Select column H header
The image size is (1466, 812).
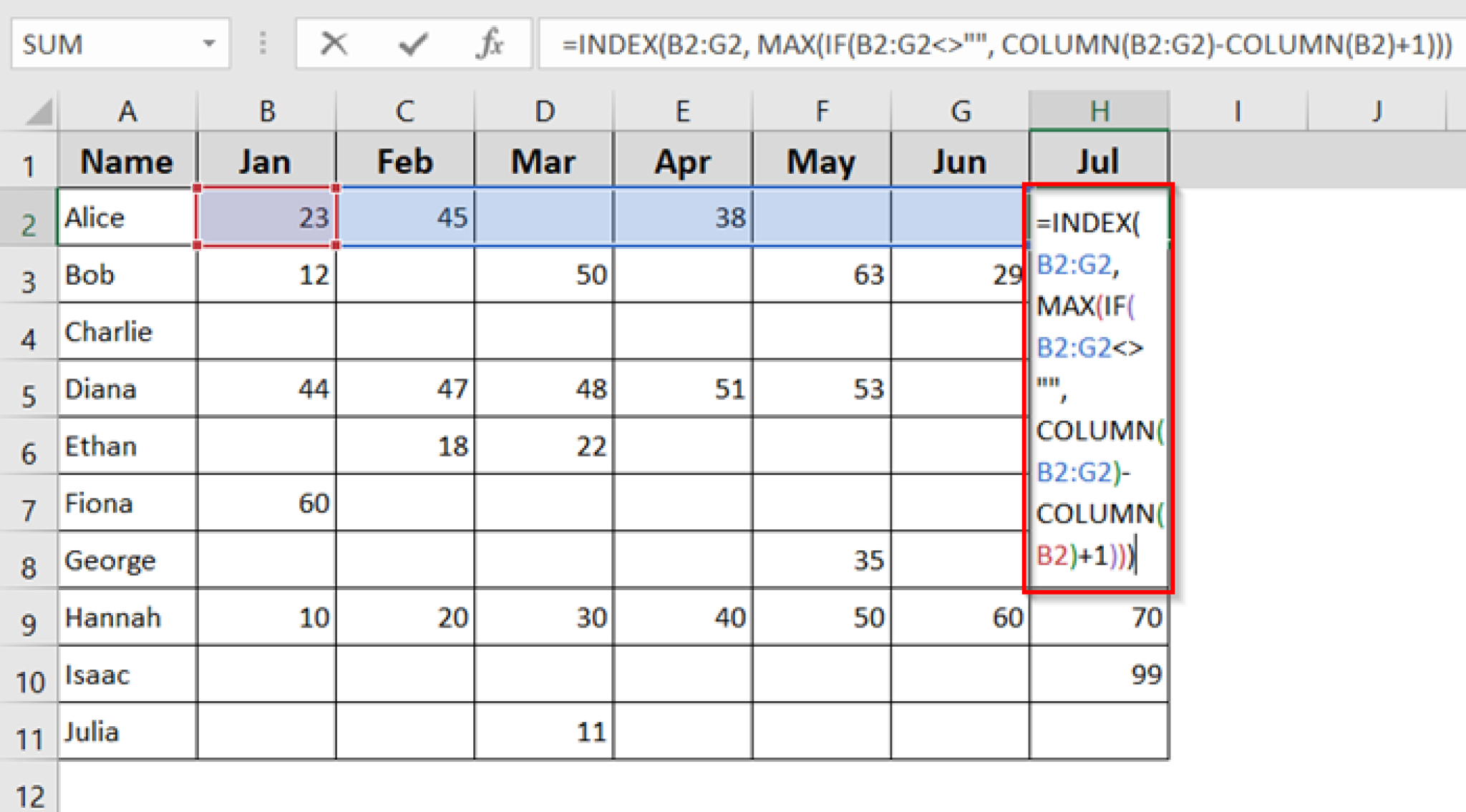[x=1099, y=112]
